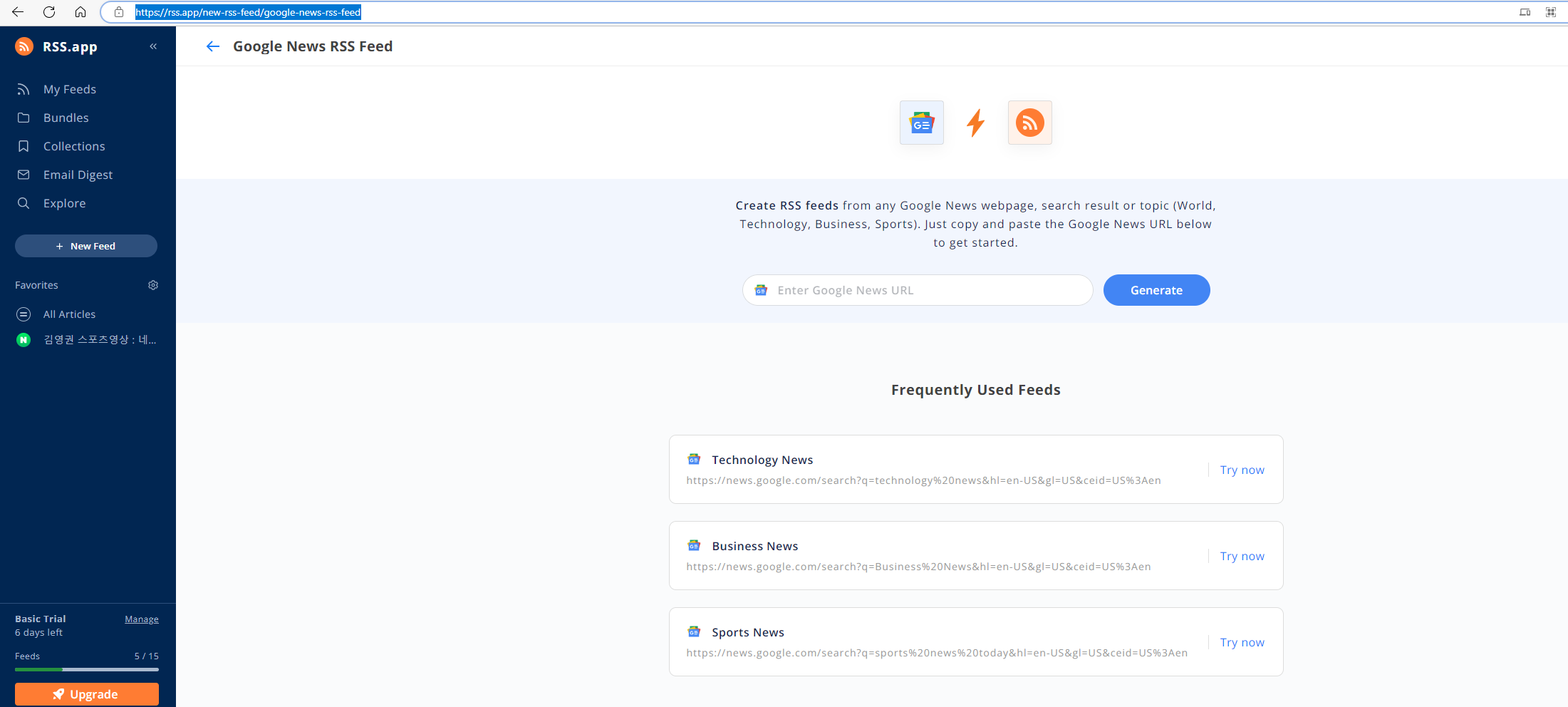Viewport: 1568px width, 707px height.
Task: Open Explore in sidebar
Action: [64, 203]
